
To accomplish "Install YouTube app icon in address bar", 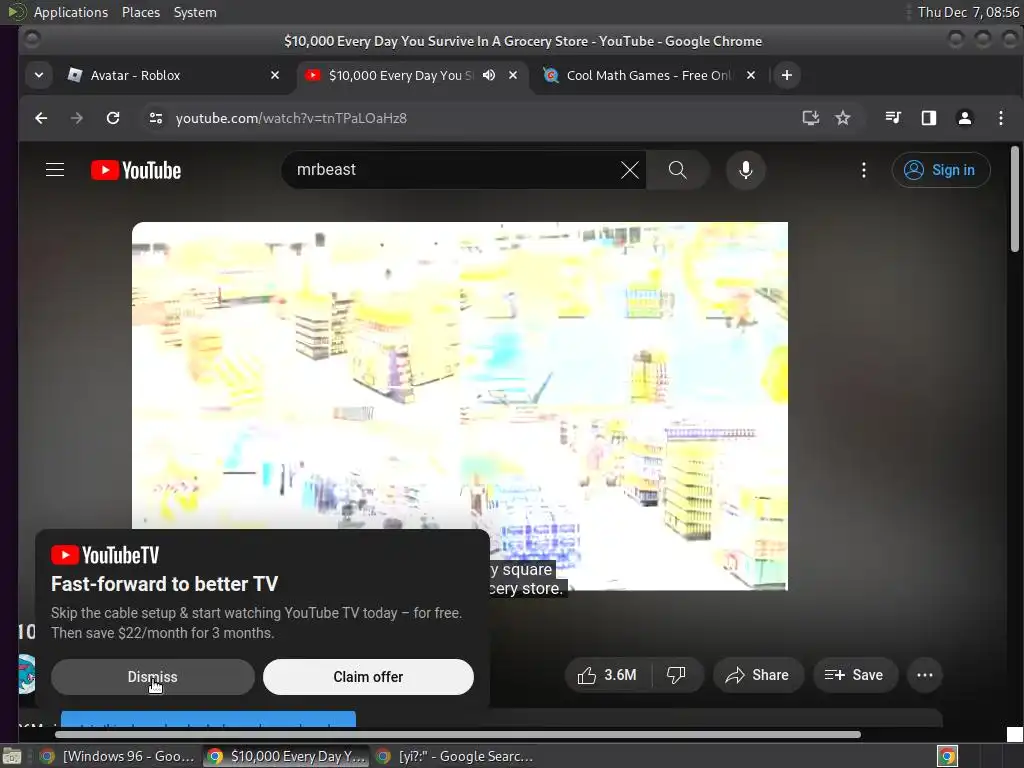I will click(810, 118).
